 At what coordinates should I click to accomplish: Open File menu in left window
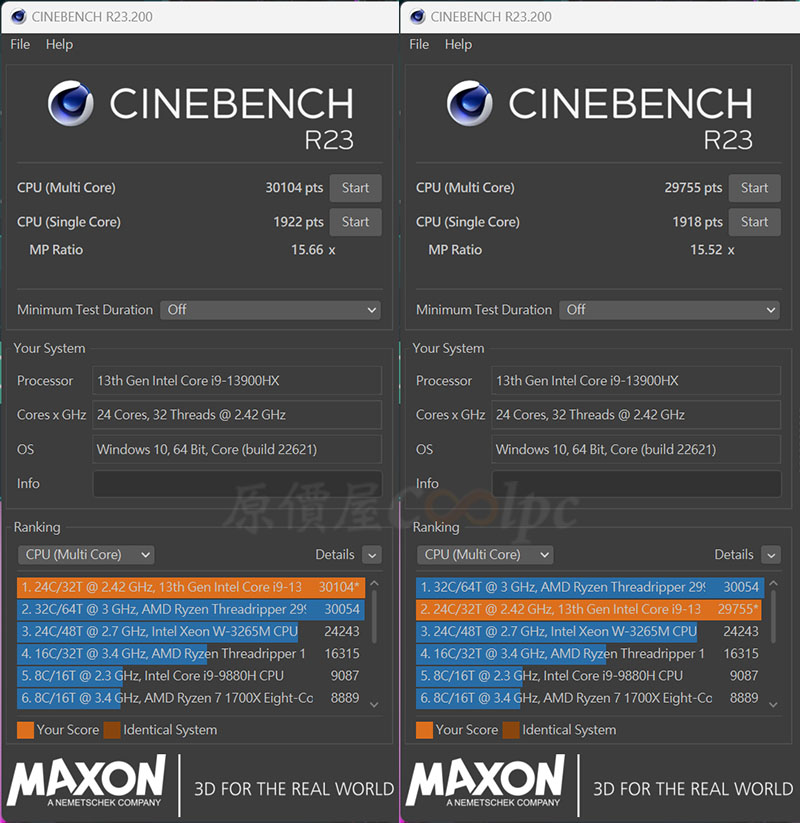(x=20, y=45)
